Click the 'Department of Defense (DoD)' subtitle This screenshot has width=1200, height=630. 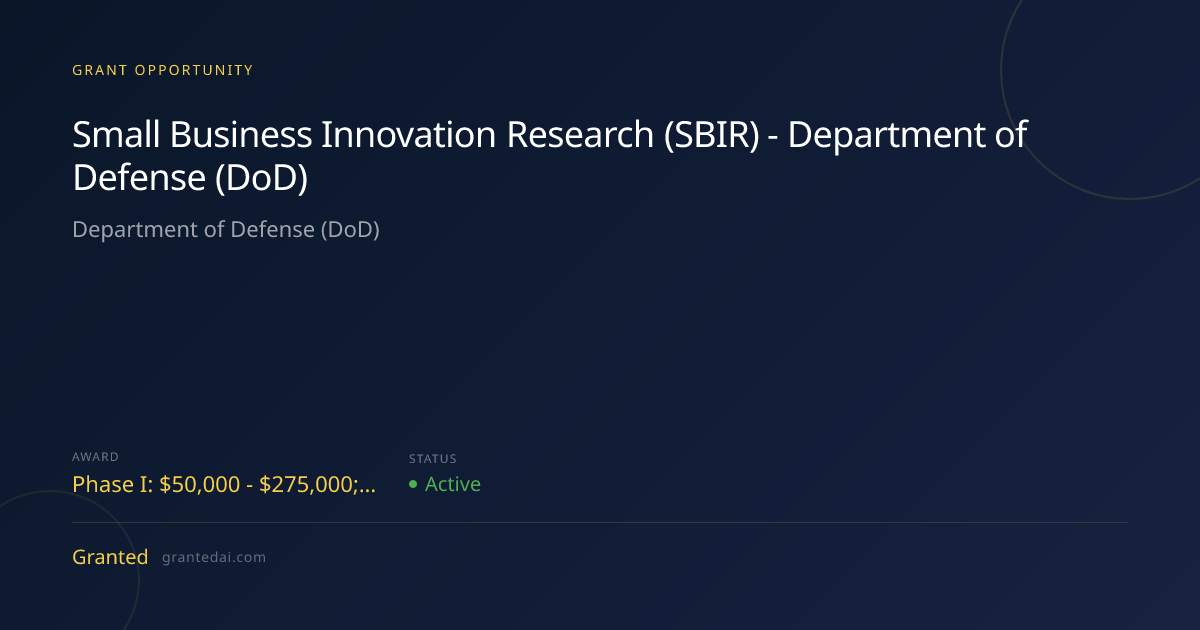226,229
